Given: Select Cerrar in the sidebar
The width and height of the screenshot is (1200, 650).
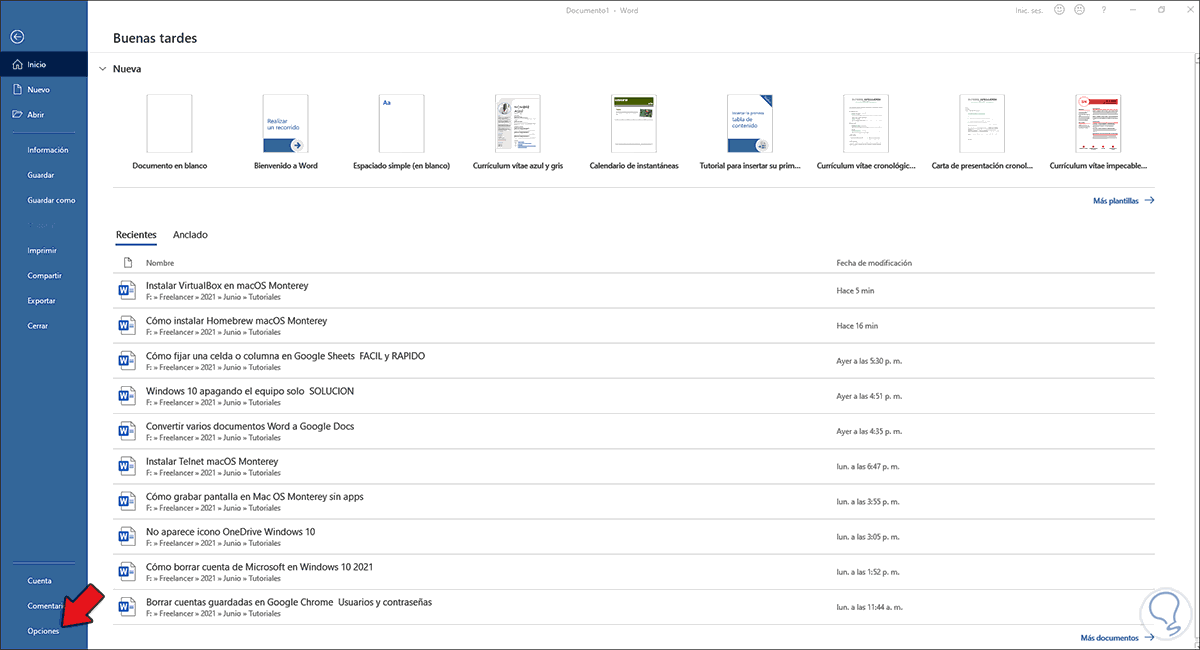Looking at the screenshot, I should (x=38, y=325).
